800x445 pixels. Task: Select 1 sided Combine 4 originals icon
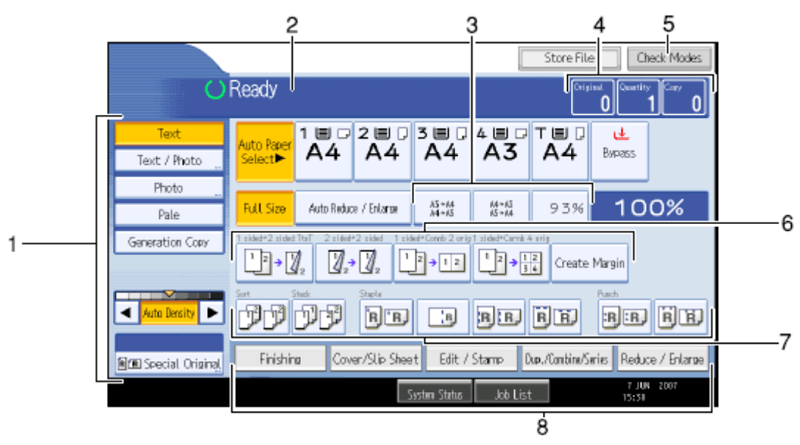(x=511, y=263)
